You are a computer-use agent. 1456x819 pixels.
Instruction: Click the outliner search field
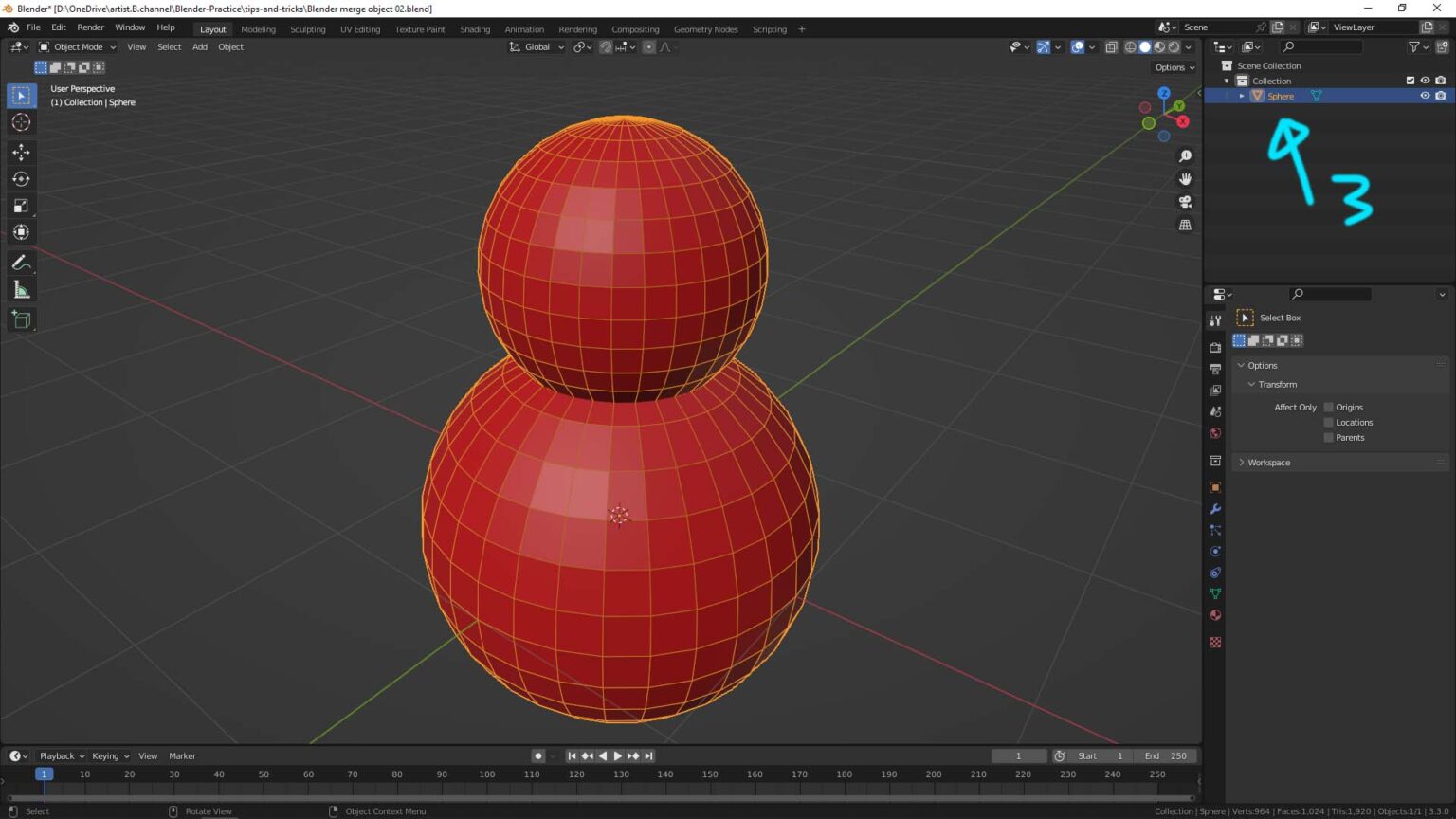pyautogui.click(x=1321, y=46)
